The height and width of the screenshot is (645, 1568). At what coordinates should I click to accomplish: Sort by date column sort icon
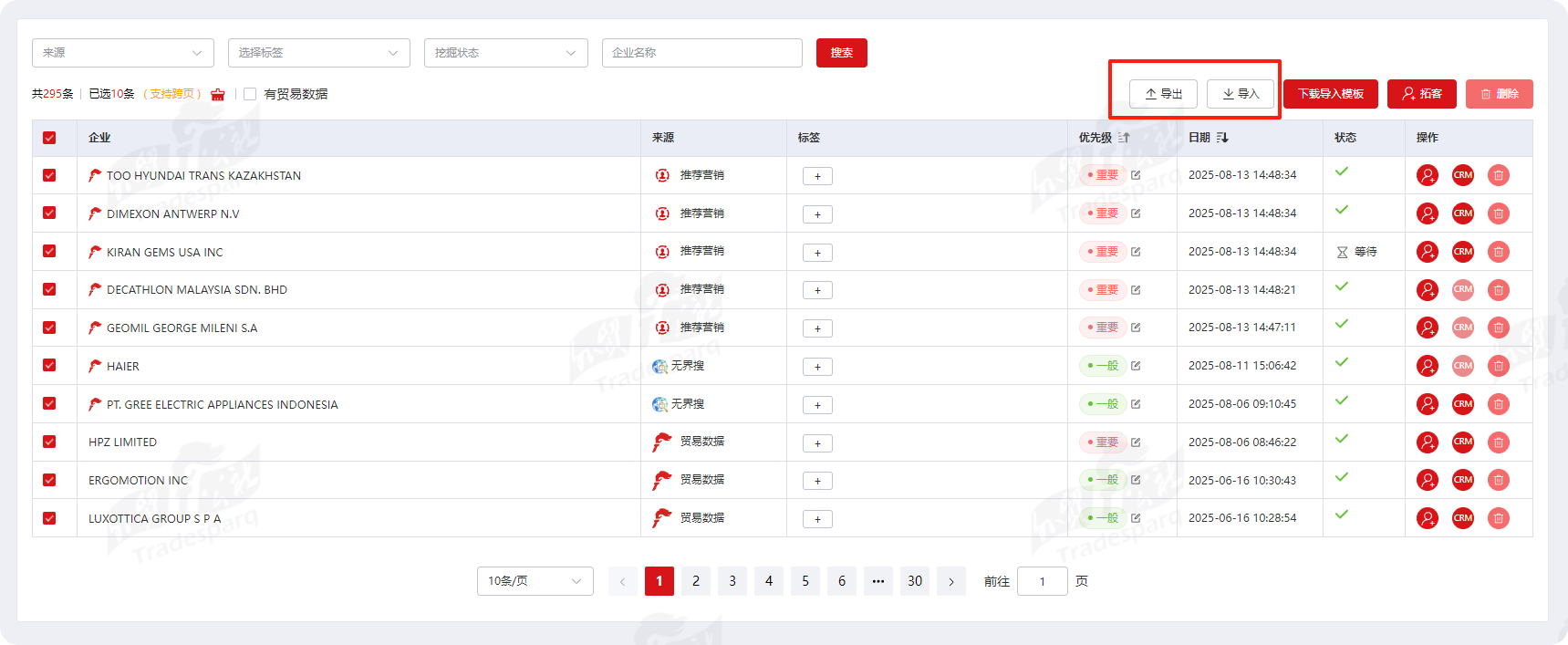coord(1222,138)
